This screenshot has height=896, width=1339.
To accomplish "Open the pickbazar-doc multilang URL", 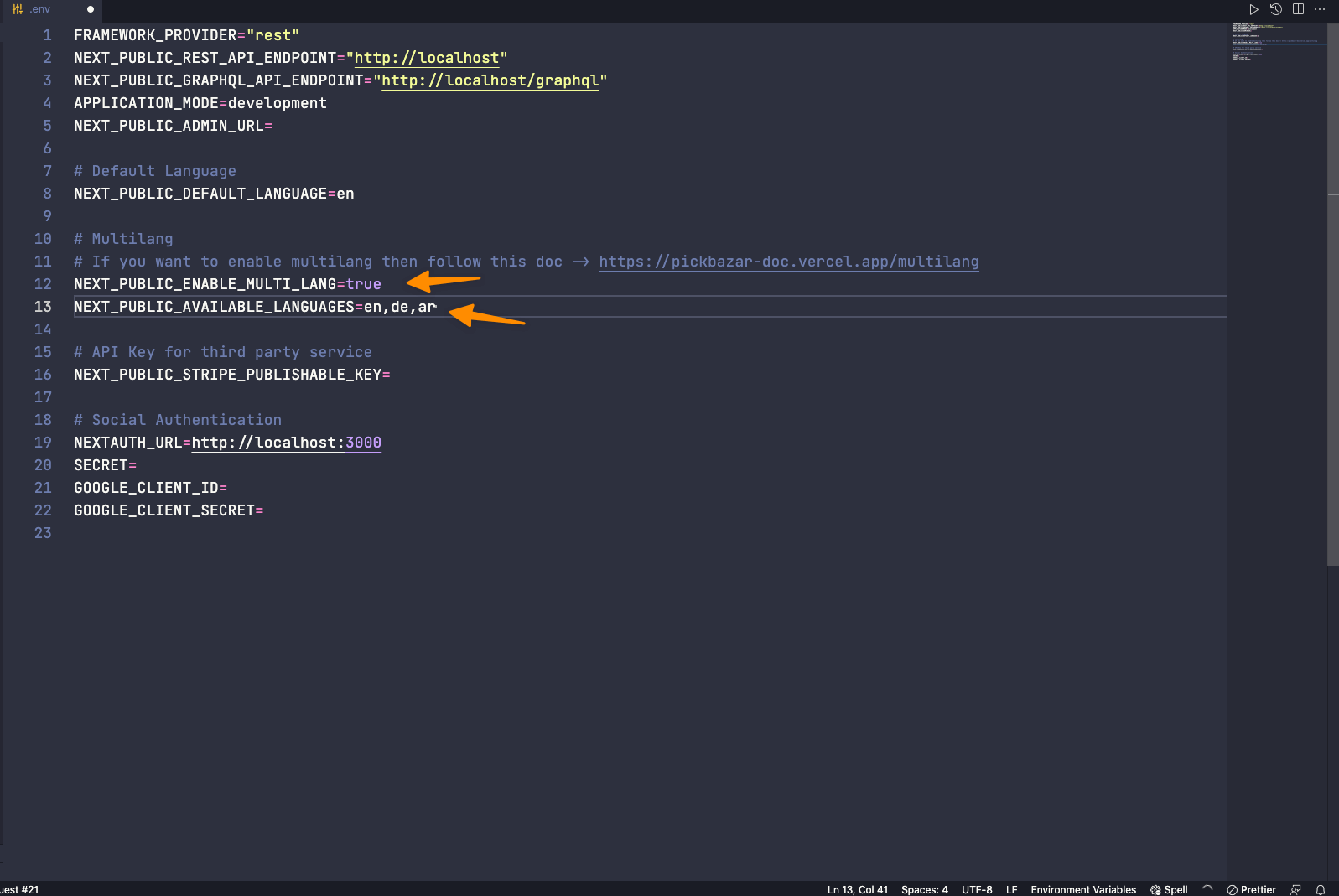I will (x=789, y=262).
